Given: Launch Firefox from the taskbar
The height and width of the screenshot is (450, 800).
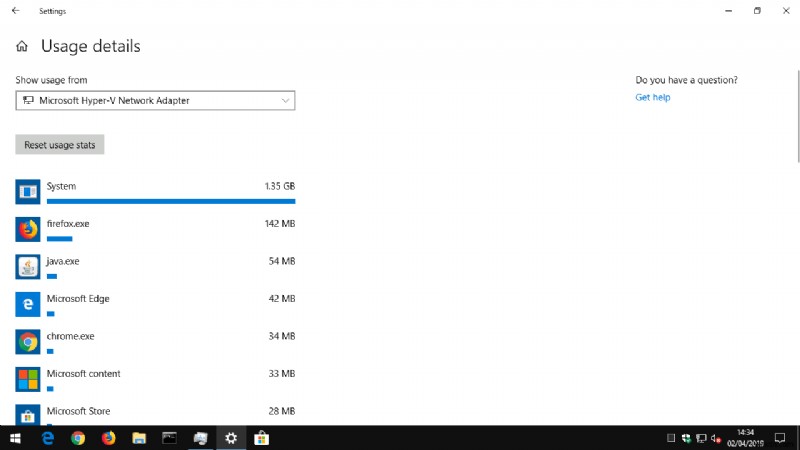Looking at the screenshot, I should [108, 438].
